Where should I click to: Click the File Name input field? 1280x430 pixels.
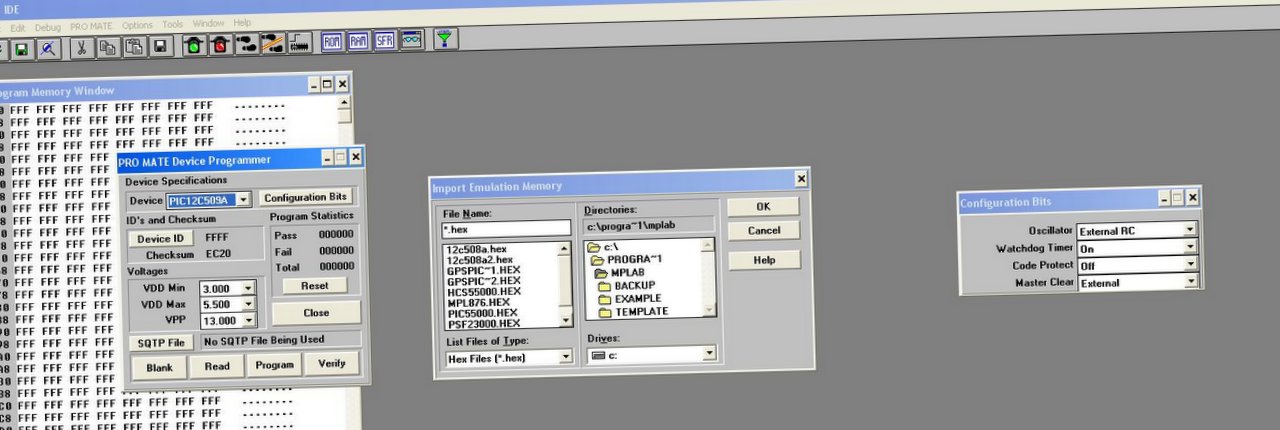pos(506,229)
